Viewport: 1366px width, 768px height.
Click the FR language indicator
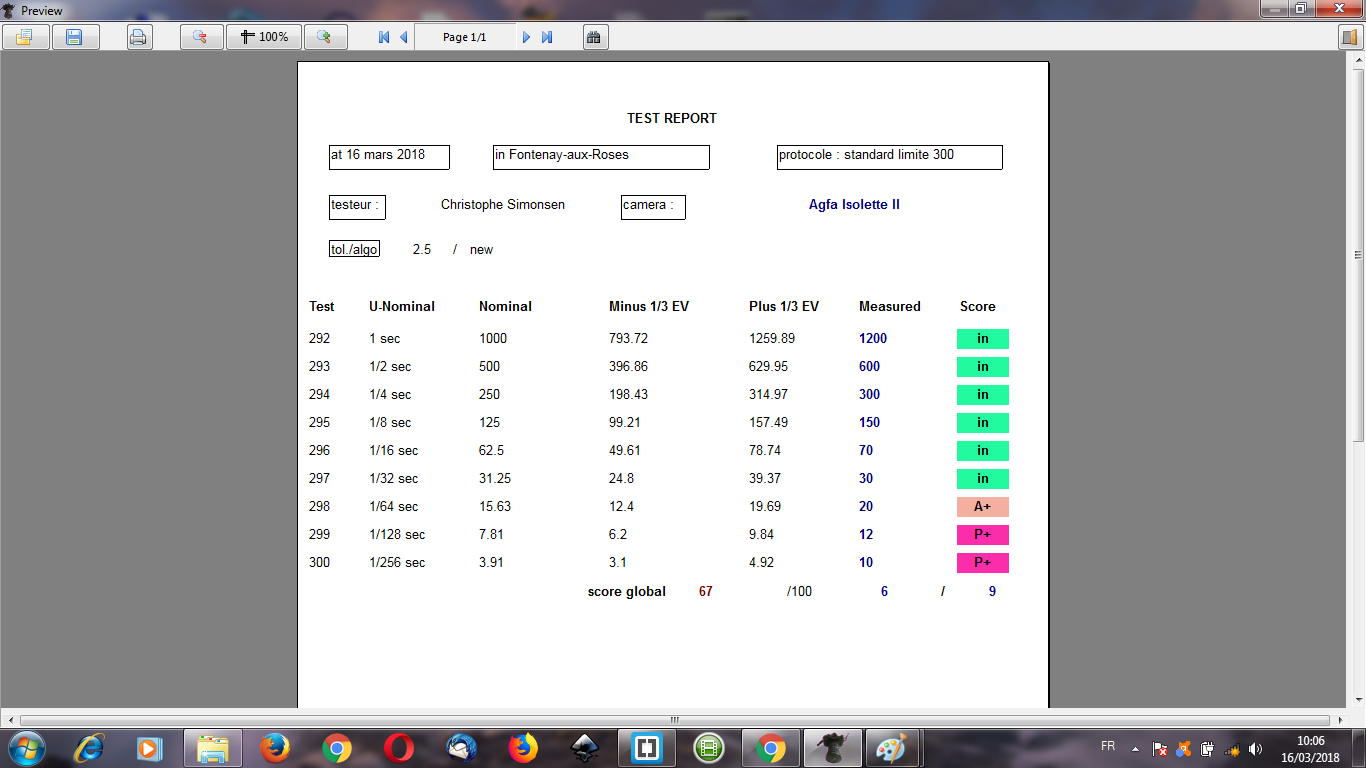pos(1108,746)
